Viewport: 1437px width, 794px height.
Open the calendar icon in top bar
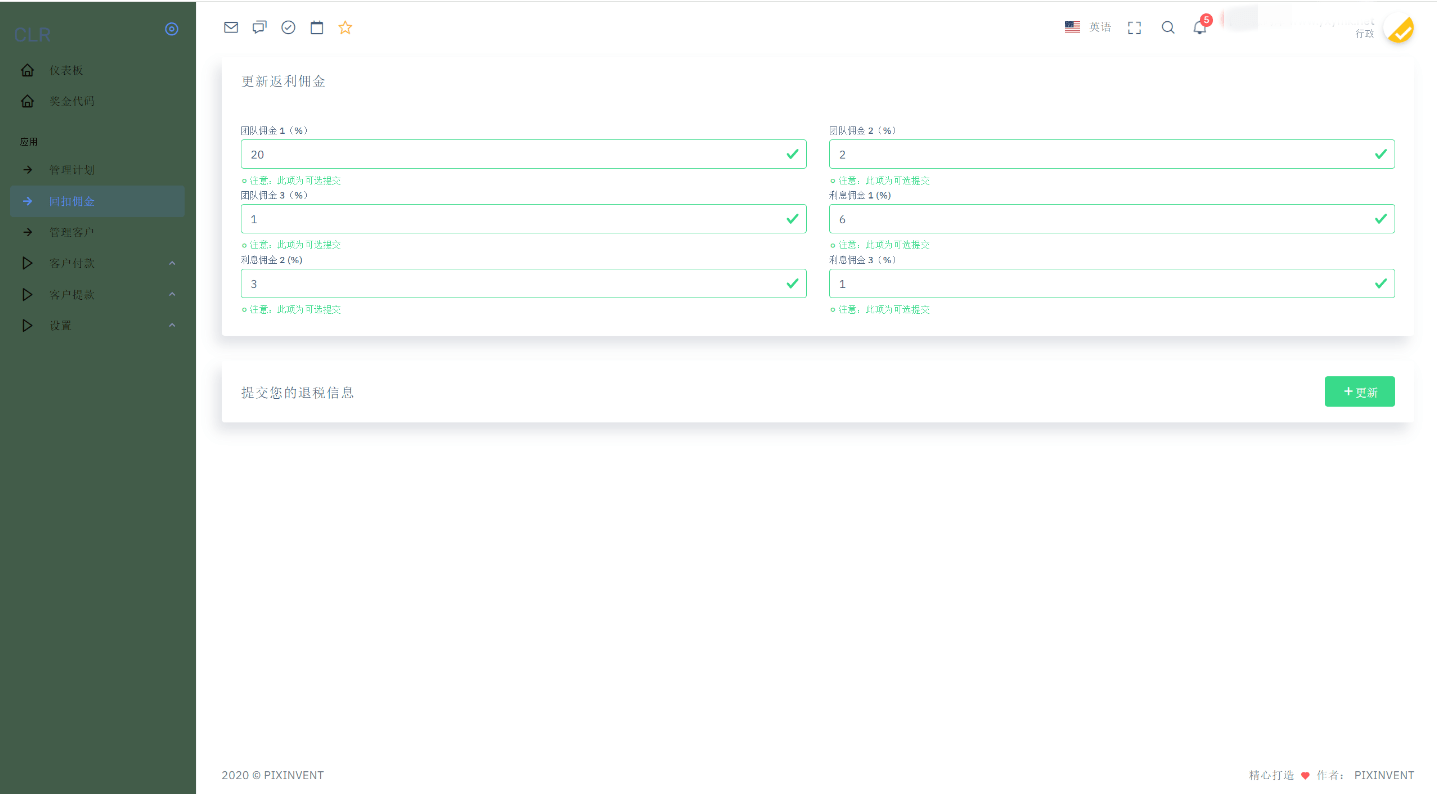click(x=317, y=28)
